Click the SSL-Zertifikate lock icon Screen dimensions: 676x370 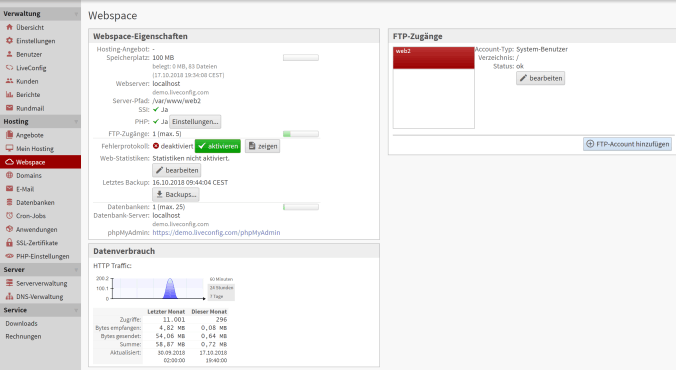[x=9, y=243]
